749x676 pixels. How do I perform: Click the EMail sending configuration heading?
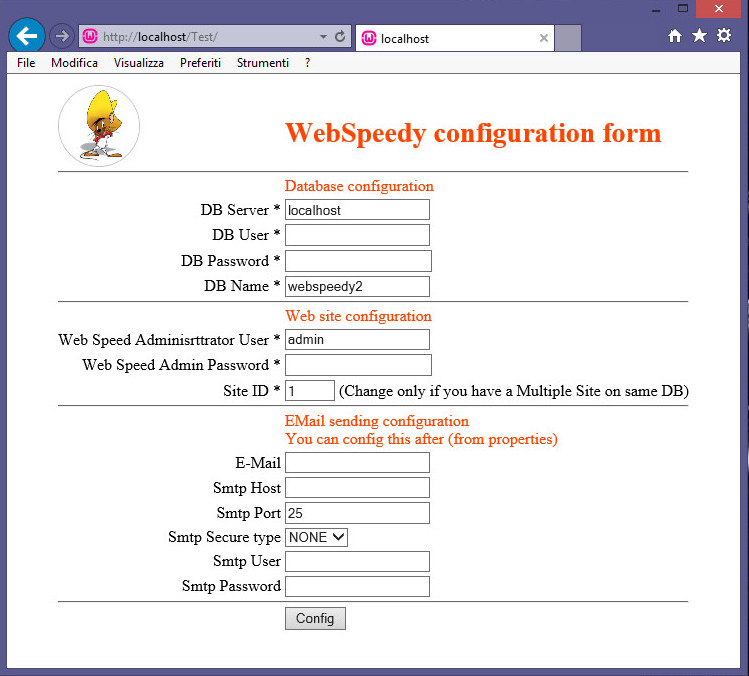coord(377,421)
